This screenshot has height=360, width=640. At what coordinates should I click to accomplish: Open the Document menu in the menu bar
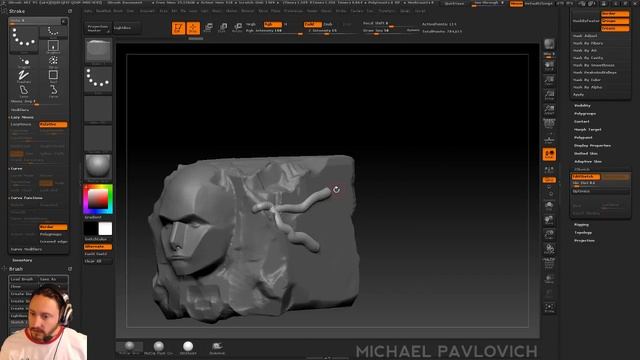tap(147, 11)
